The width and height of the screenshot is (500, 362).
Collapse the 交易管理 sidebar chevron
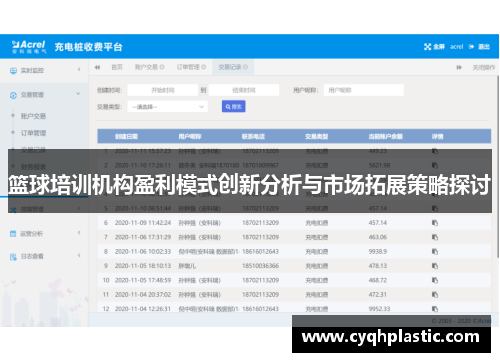click(78, 94)
